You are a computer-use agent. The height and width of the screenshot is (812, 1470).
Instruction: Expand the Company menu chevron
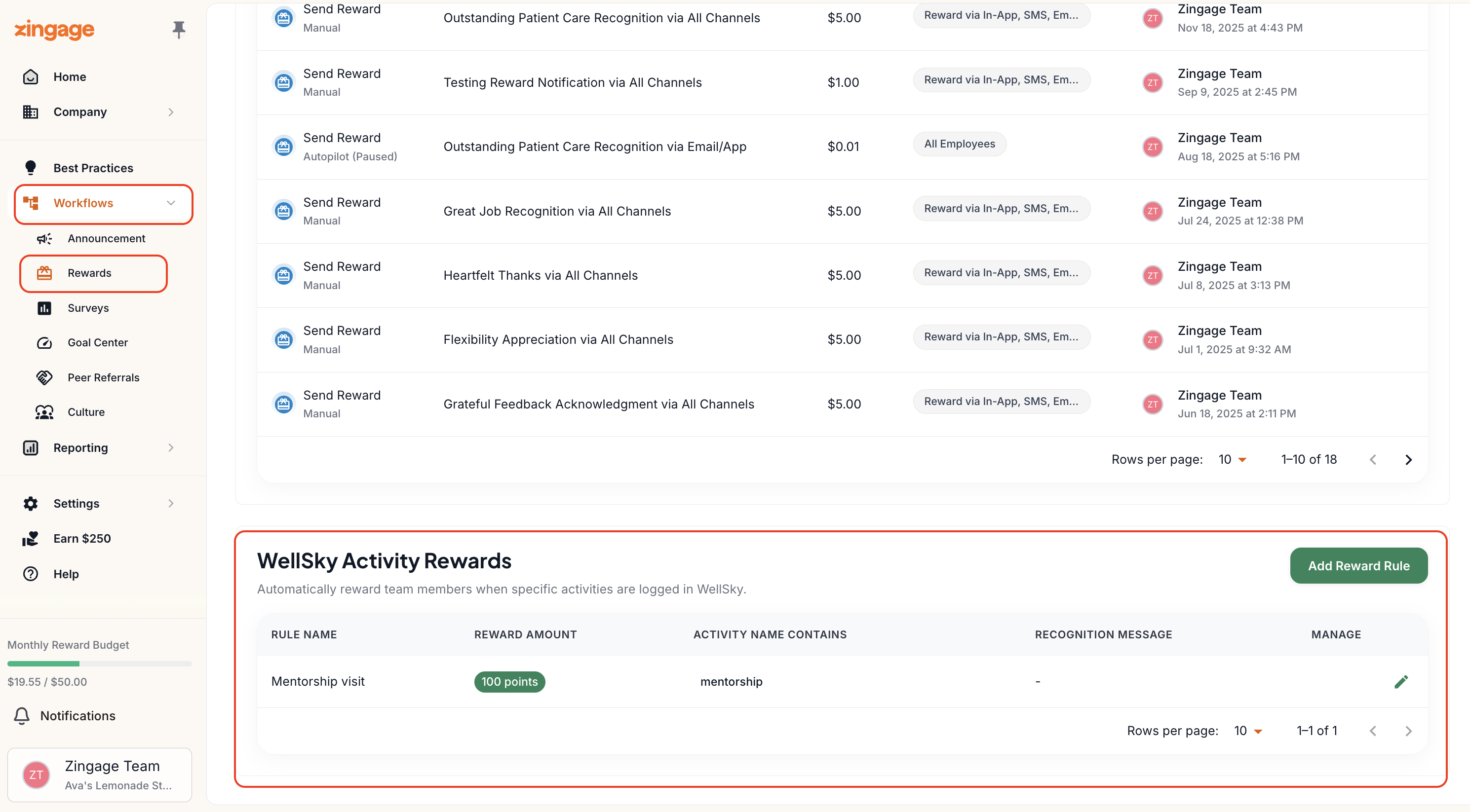pyautogui.click(x=171, y=112)
